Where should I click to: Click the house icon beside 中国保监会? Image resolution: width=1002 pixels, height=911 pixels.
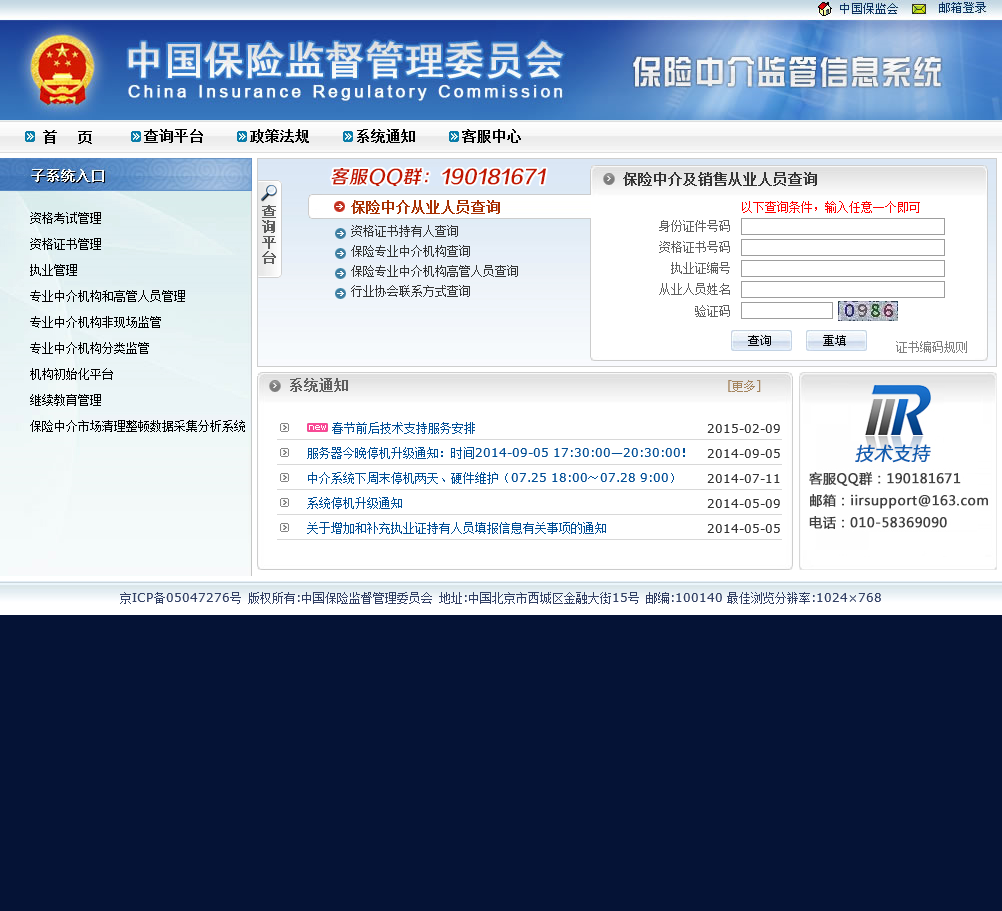(x=824, y=9)
